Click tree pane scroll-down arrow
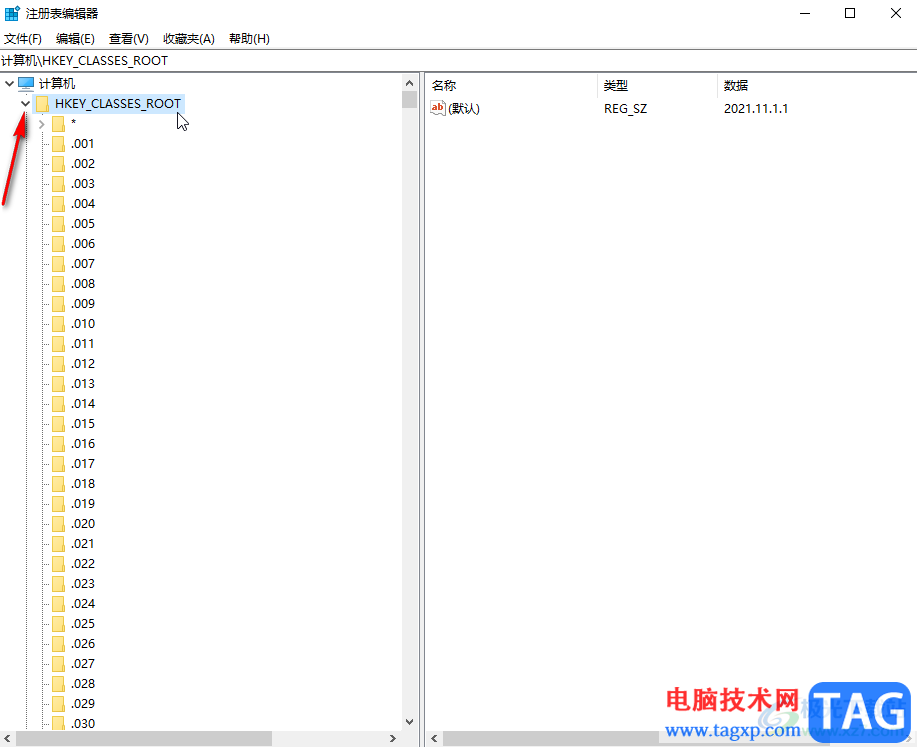 [409, 722]
